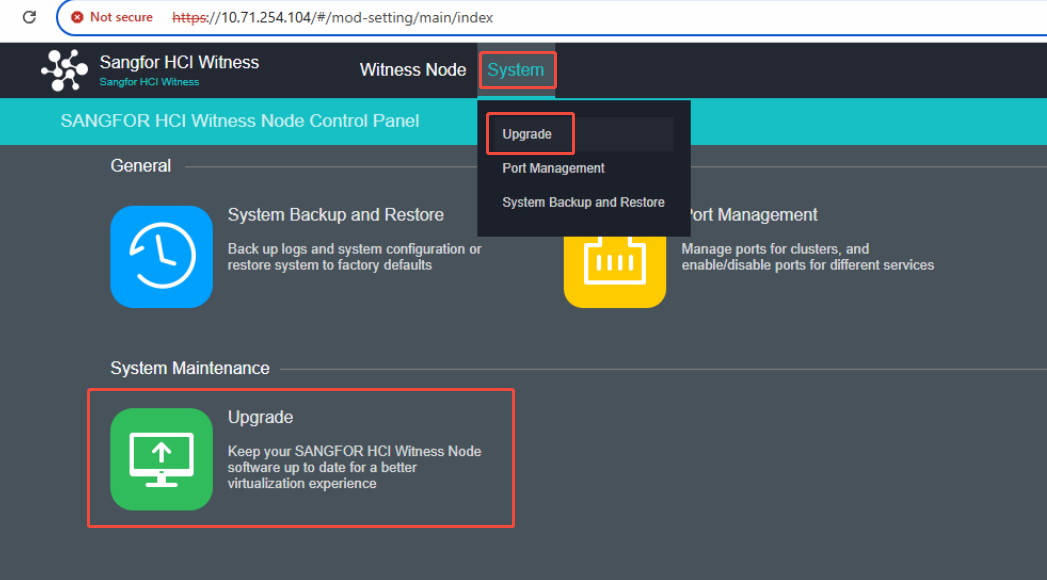
Task: Switch to the Witness Node tab
Action: point(413,70)
